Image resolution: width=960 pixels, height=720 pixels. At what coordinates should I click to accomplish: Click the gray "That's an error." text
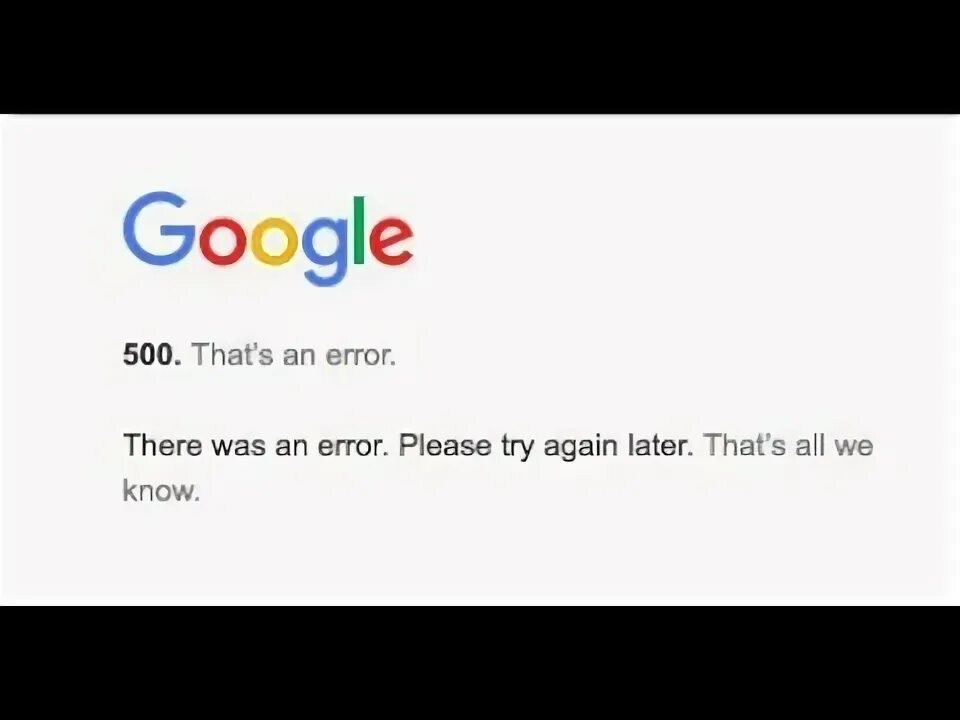coord(293,354)
